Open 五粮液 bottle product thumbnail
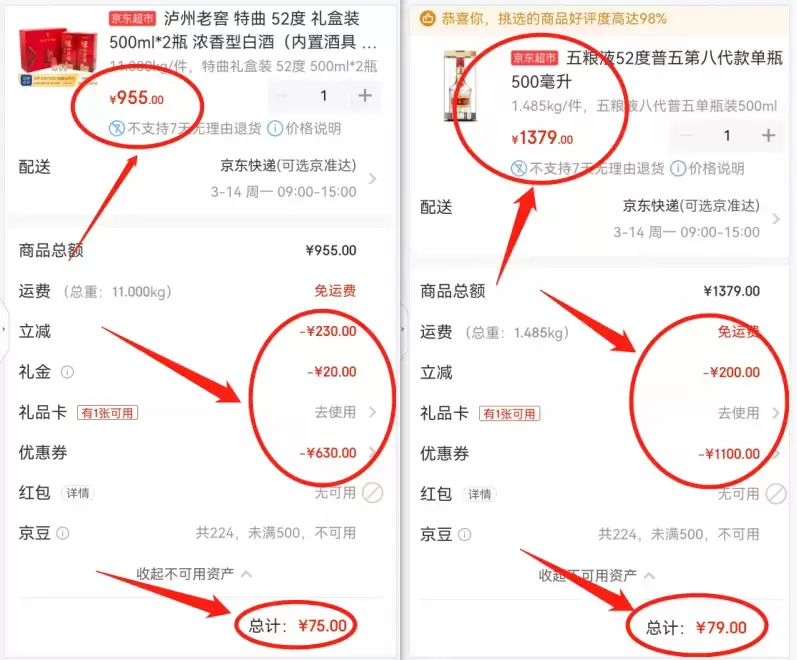The height and width of the screenshot is (660, 797). click(461, 85)
